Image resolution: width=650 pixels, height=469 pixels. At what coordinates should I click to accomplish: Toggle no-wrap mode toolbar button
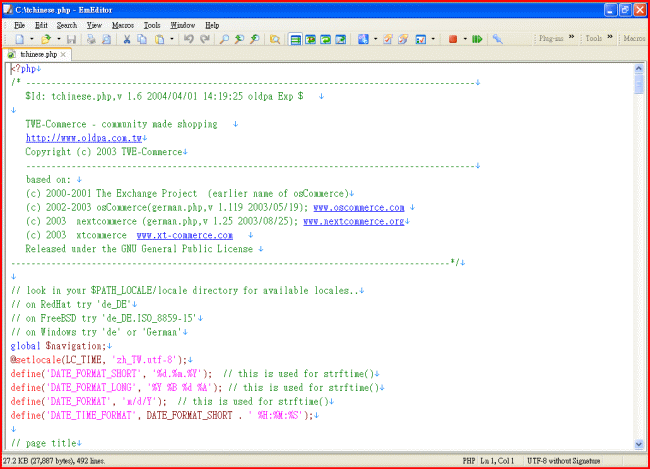pos(296,39)
